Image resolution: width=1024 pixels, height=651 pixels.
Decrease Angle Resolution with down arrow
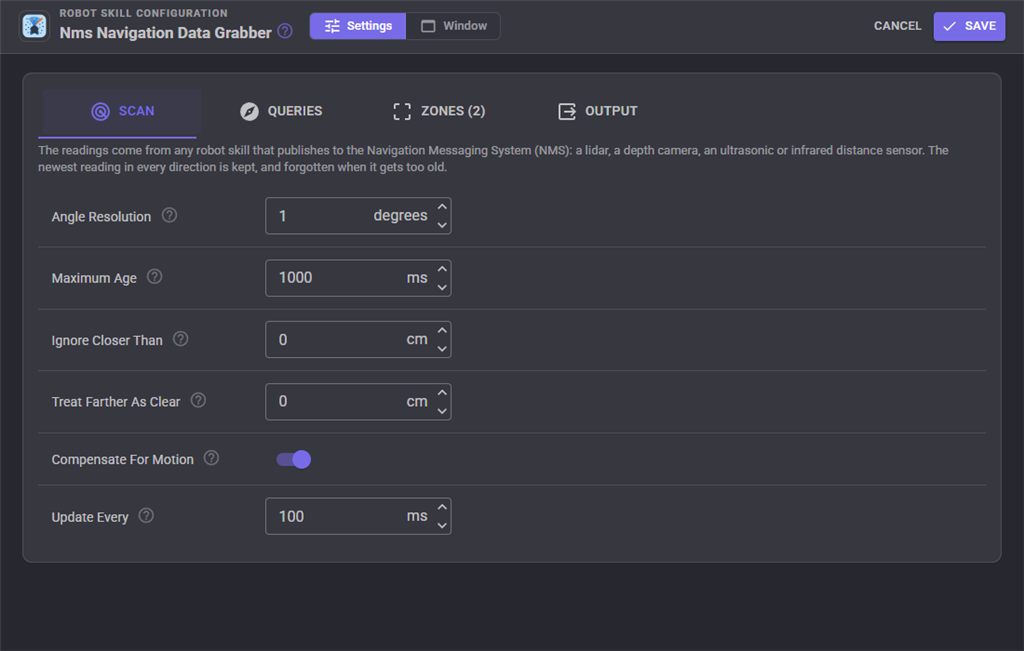click(x=442, y=225)
